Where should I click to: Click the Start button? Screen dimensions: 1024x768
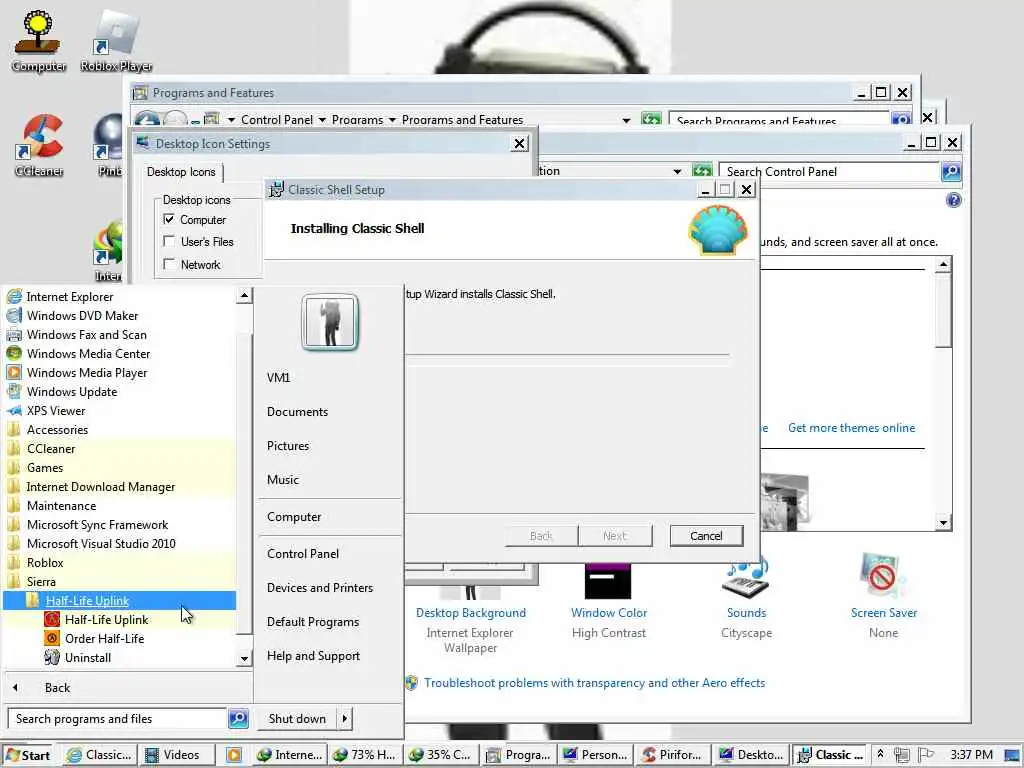click(27, 755)
